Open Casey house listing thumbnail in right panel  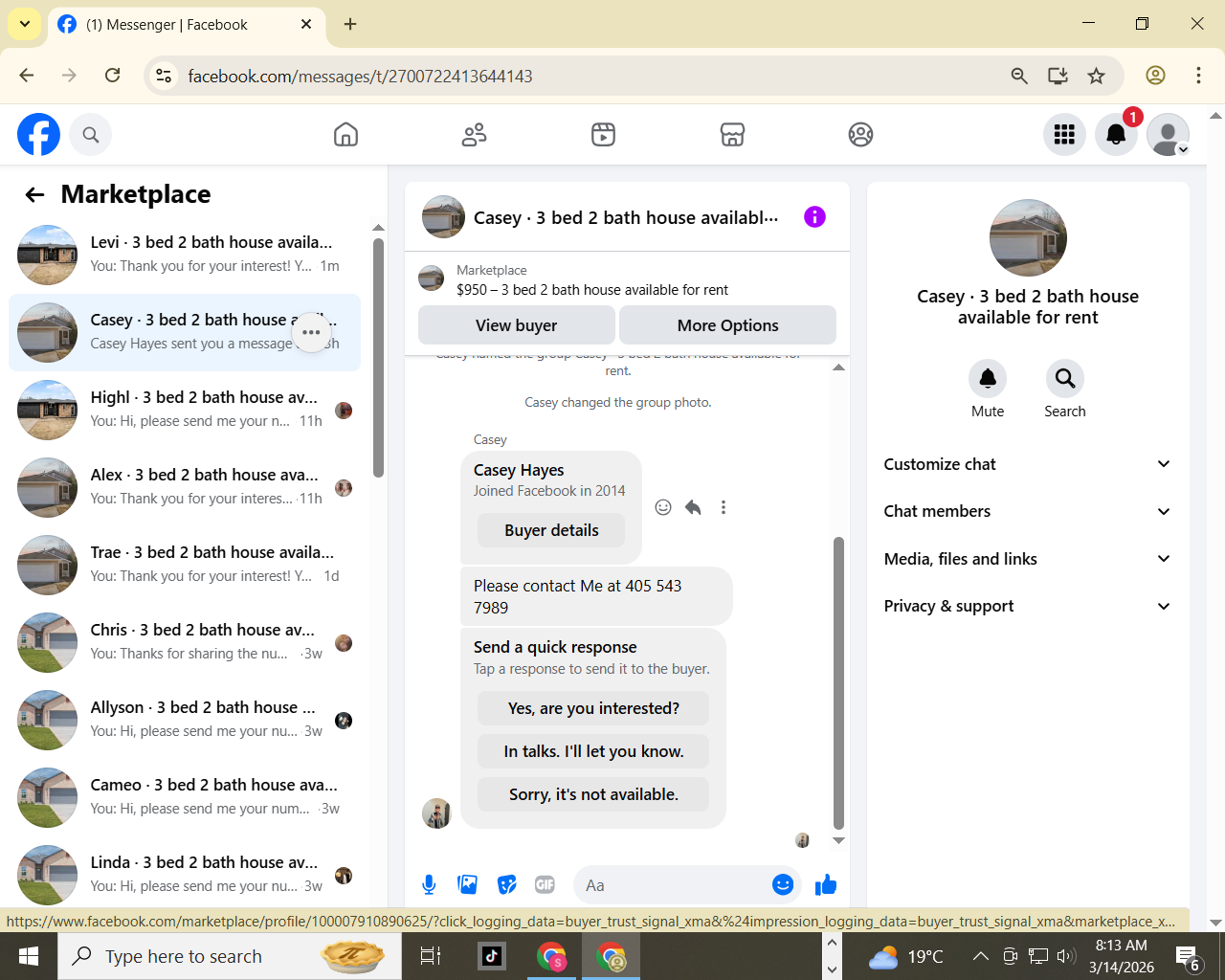pos(1028,238)
